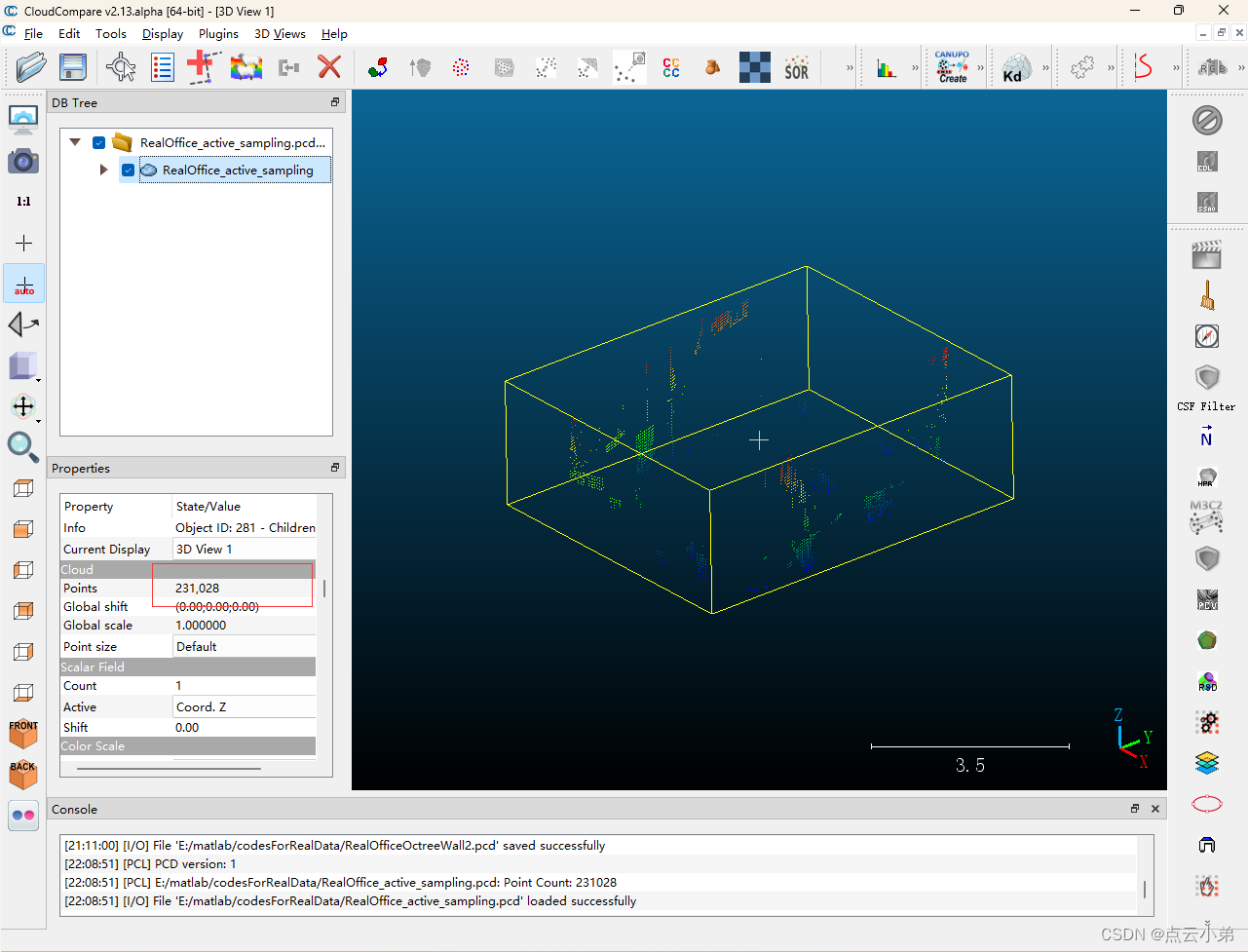Toggle checkbox for RealOffice_active_sampling cloud
1248x952 pixels.
(128, 170)
